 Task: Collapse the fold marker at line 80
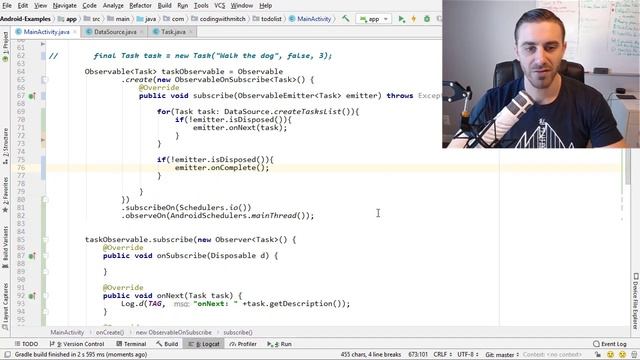pyautogui.click(x=45, y=200)
